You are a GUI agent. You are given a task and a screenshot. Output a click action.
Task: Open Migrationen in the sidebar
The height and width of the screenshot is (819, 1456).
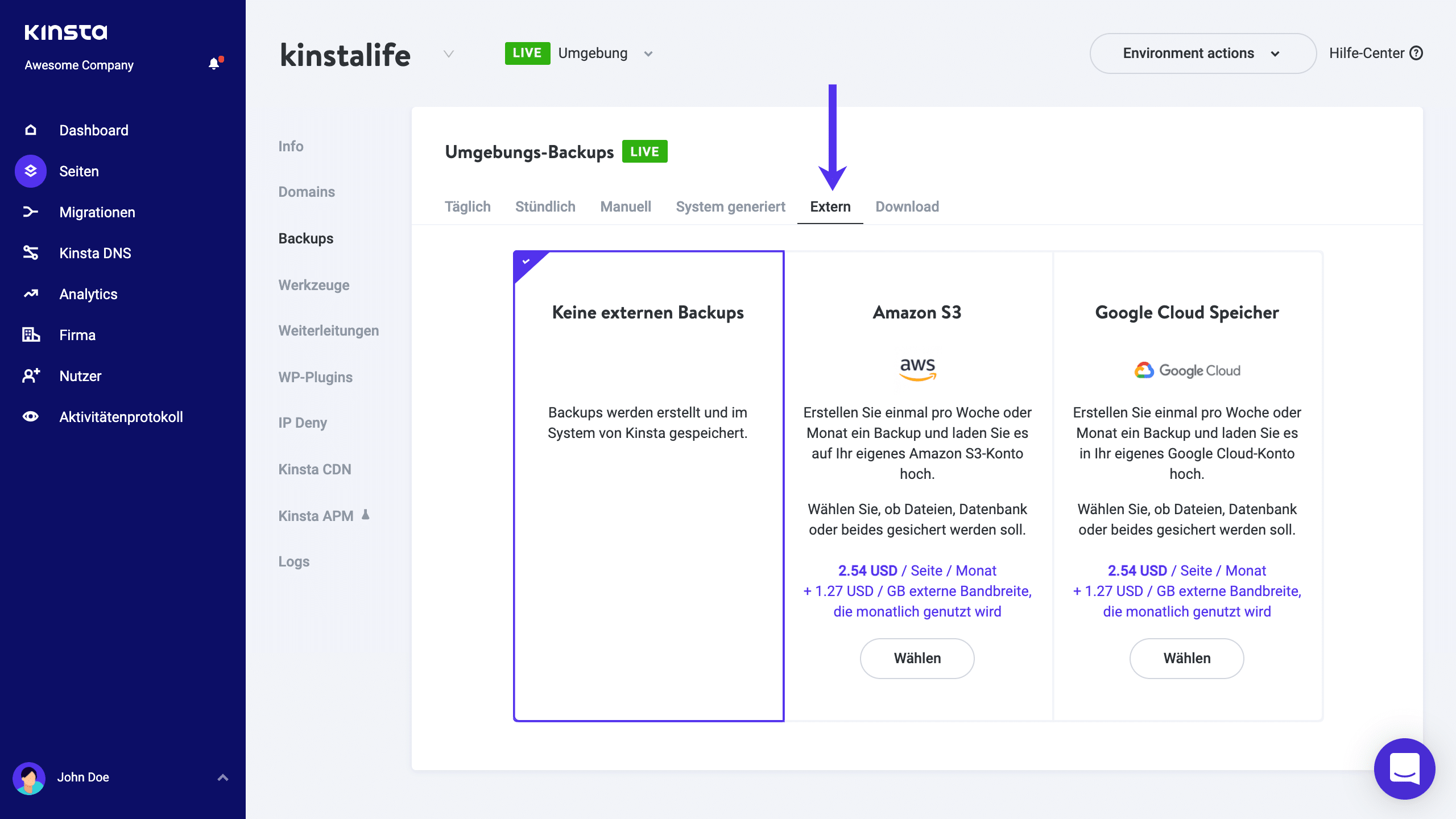[x=97, y=212]
